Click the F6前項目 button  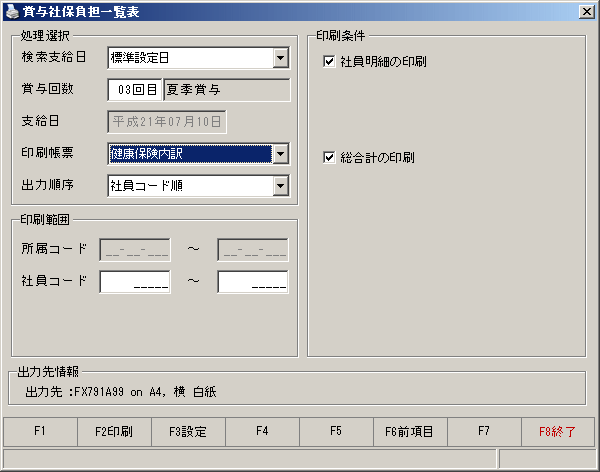point(409,432)
